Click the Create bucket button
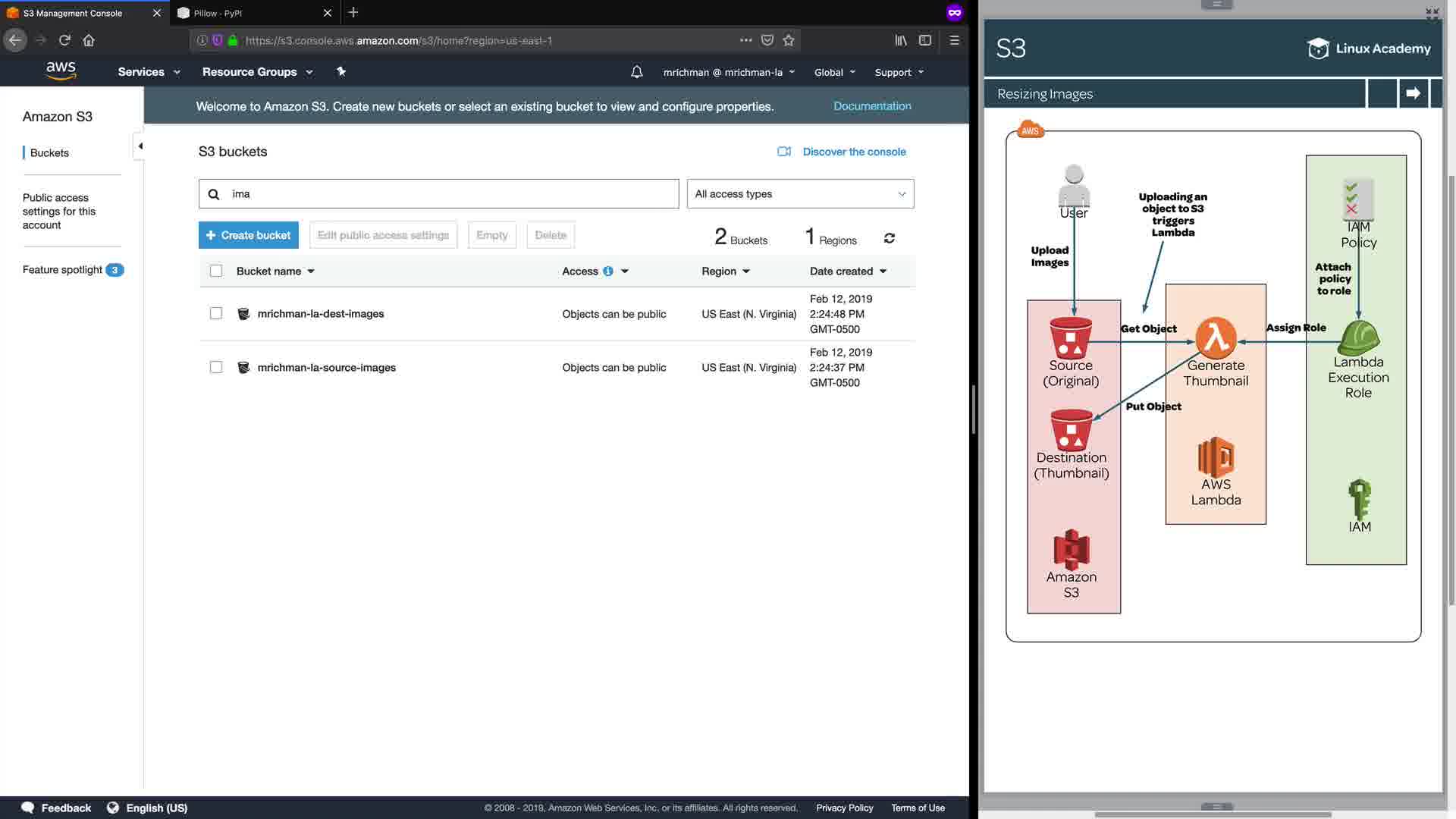1456x819 pixels. (249, 235)
